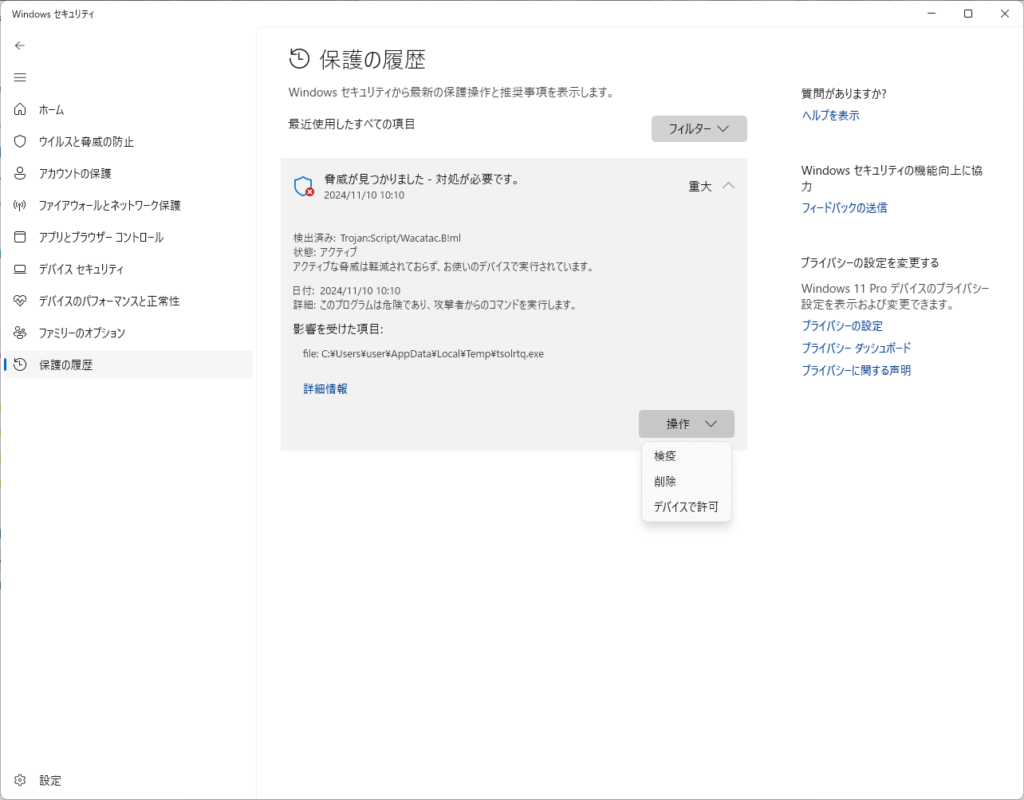This screenshot has height=800, width=1024.
Task: Open ファミリーのオプション in sidebar
Action: (82, 333)
